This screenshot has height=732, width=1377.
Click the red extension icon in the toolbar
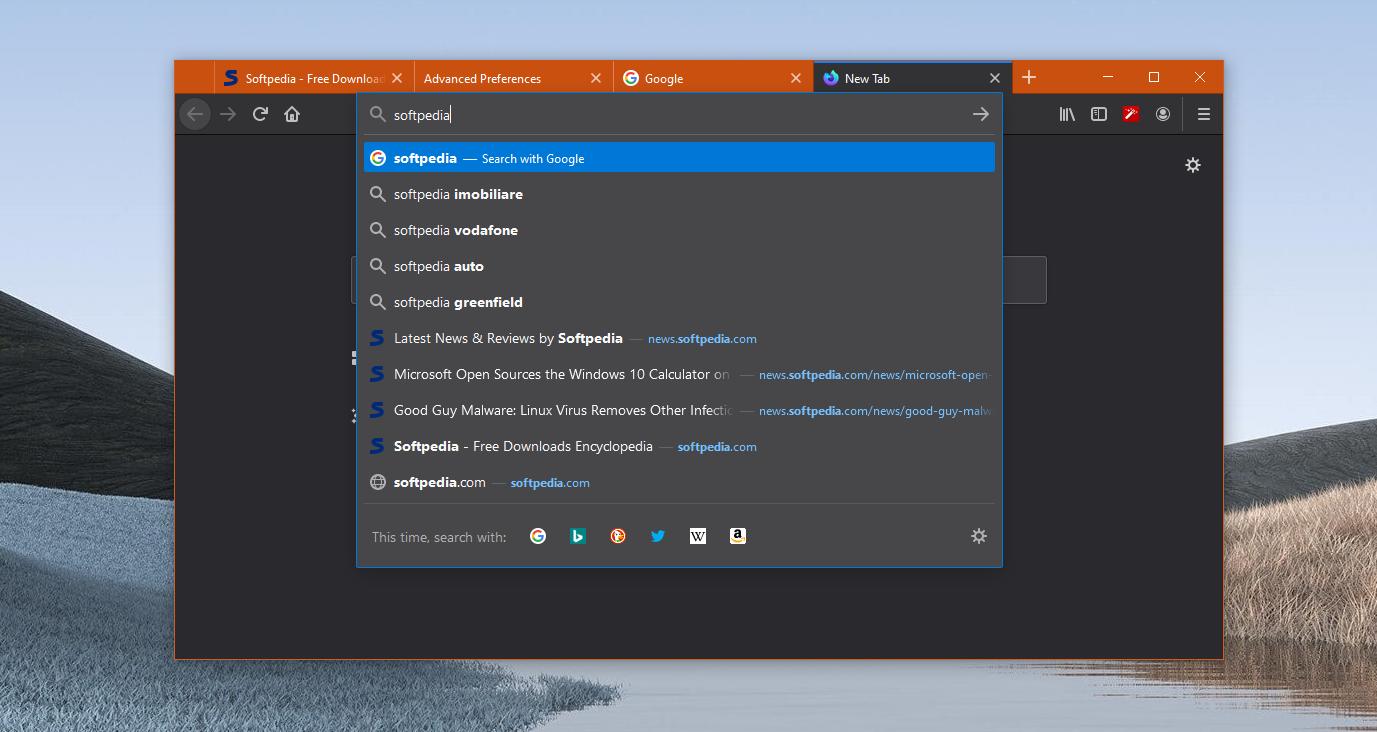point(1131,114)
